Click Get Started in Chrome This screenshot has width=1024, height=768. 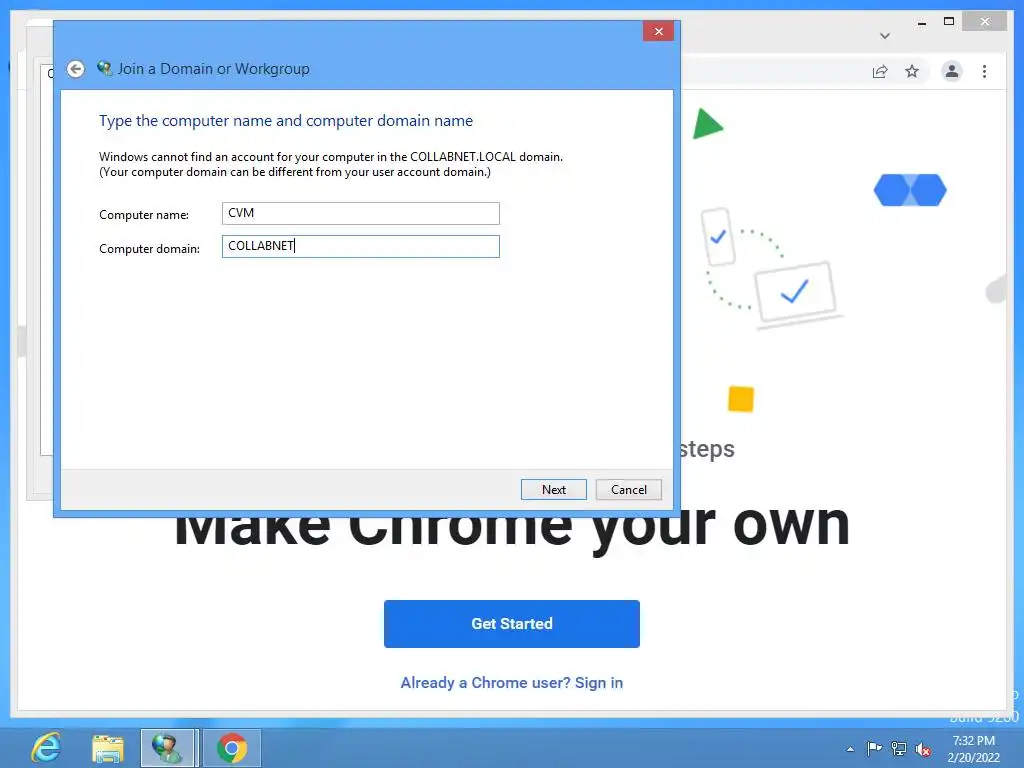(512, 624)
